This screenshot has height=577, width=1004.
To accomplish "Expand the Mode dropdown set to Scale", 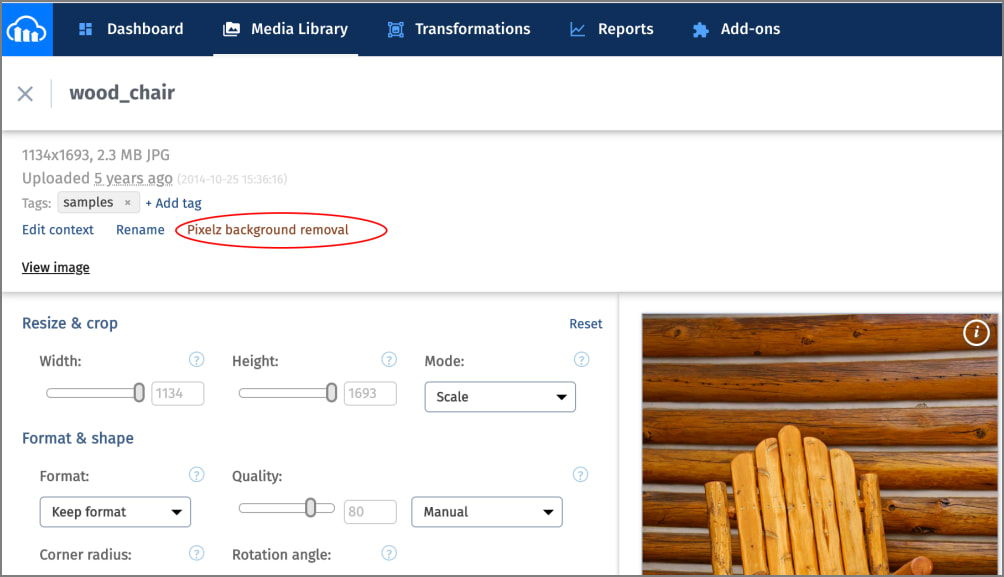I will (500, 397).
